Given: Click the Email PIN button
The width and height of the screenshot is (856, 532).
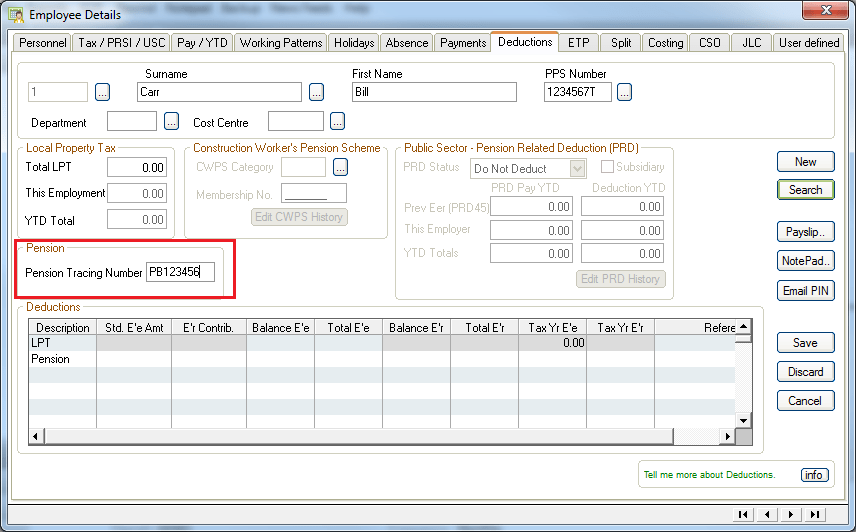Looking at the screenshot, I should (x=806, y=290).
